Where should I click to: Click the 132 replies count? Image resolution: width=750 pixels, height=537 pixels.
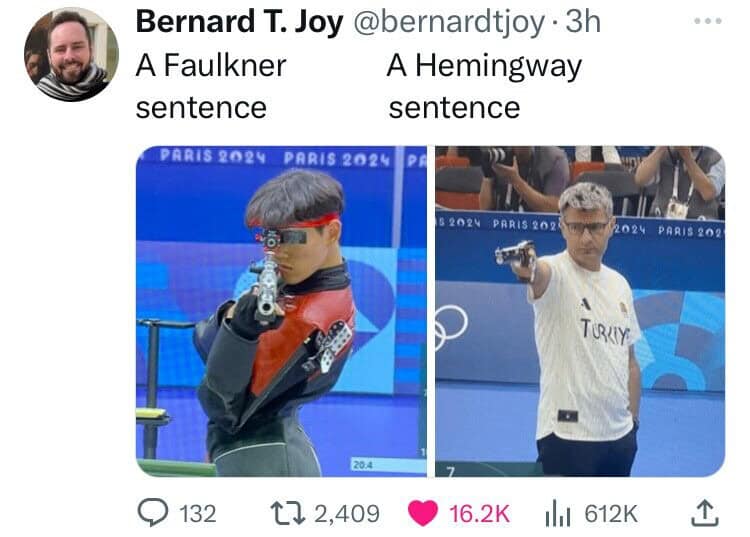[x=198, y=514]
